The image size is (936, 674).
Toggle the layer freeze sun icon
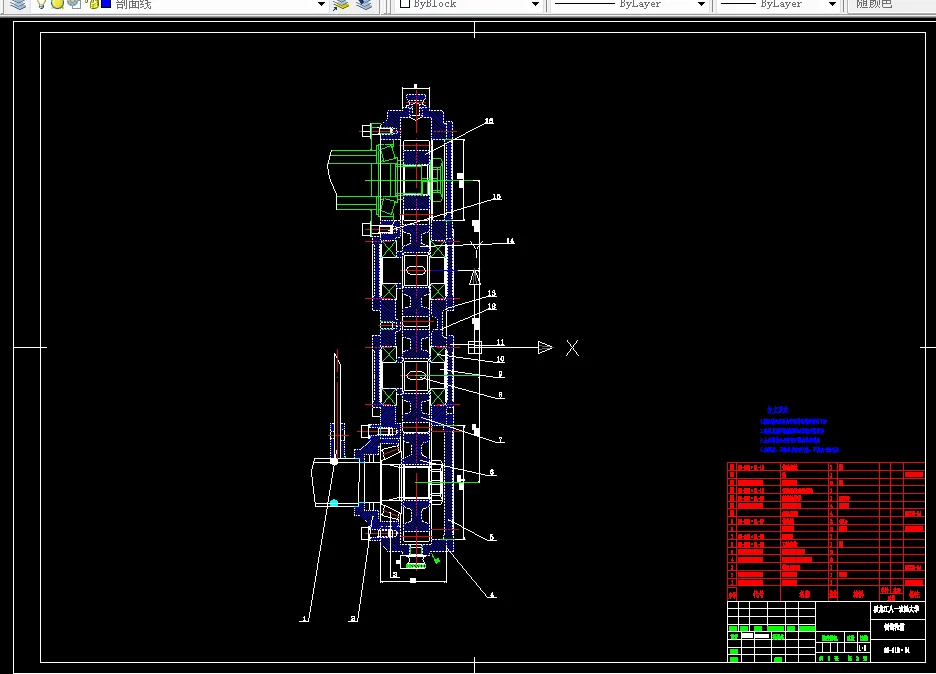(x=57, y=4)
